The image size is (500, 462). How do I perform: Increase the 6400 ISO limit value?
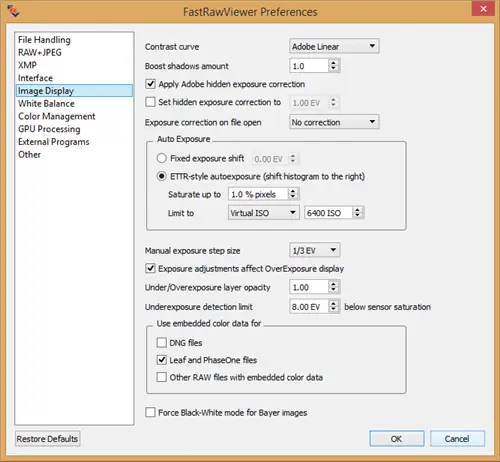pos(357,210)
